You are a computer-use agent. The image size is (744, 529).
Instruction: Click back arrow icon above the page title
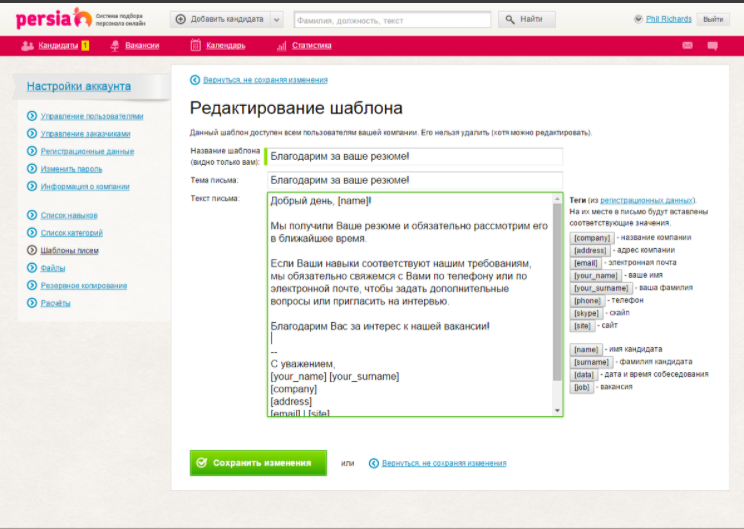[195, 80]
